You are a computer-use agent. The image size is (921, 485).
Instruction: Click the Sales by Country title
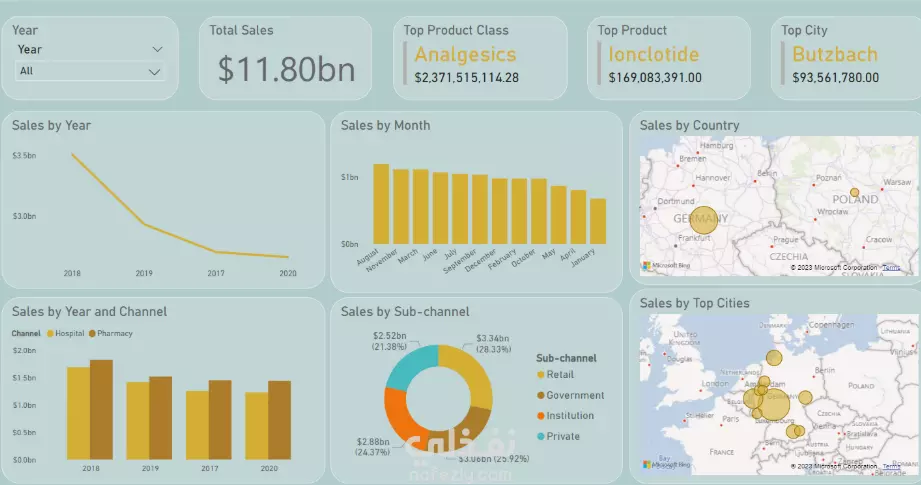coord(690,126)
